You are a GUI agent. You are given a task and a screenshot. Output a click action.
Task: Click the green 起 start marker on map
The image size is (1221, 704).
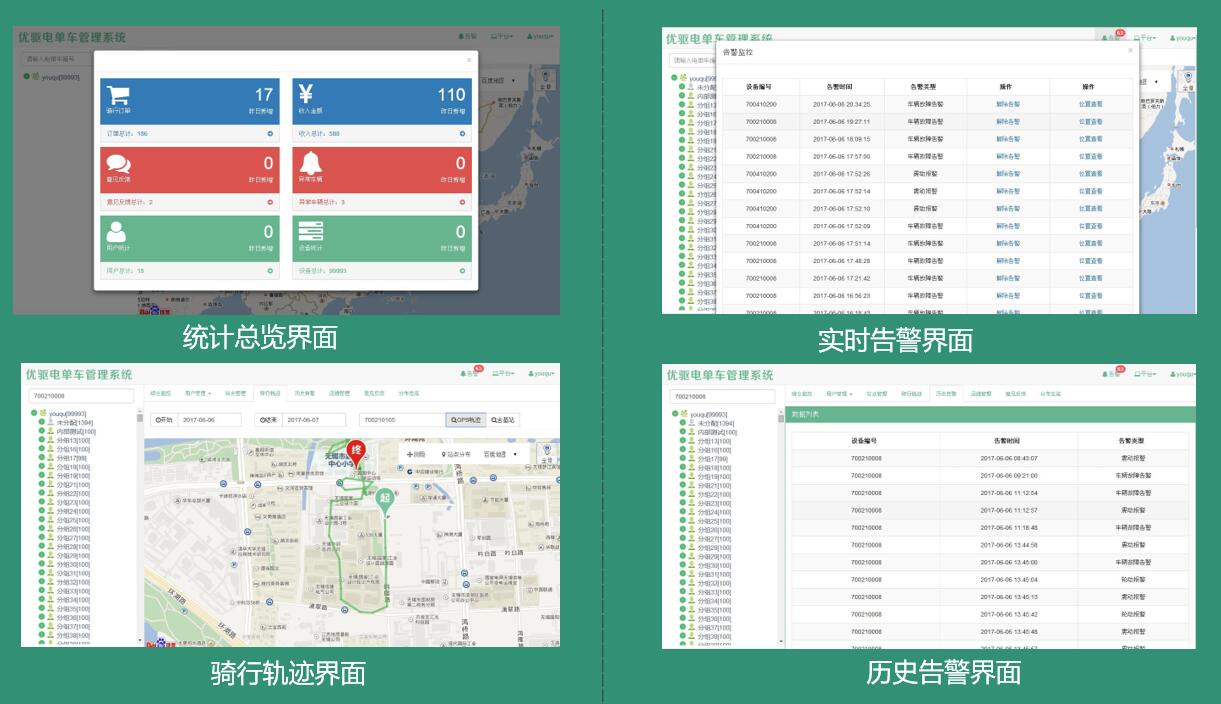click(x=385, y=498)
